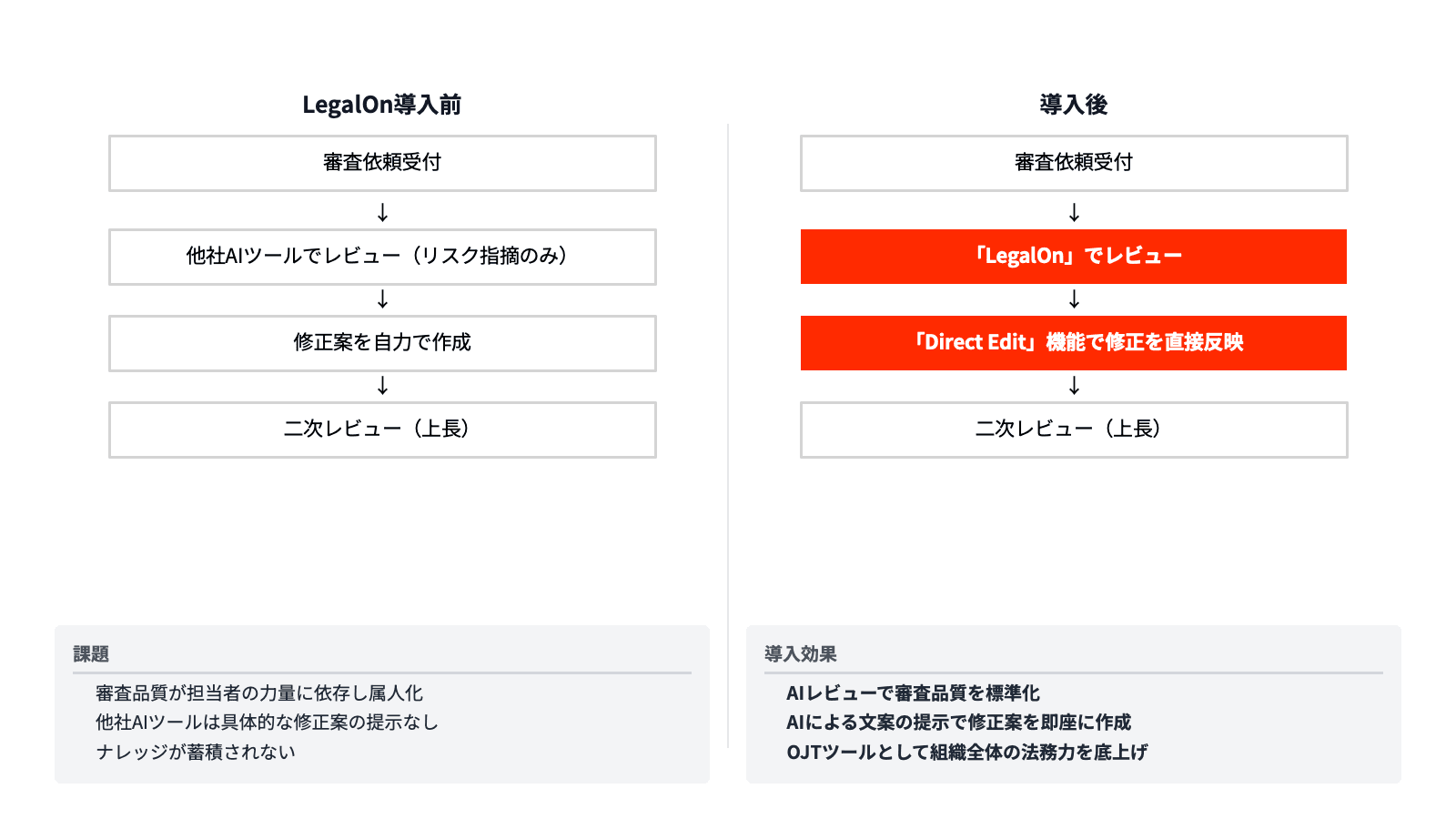Select the red 「LegalOn」でレビュー box
This screenshot has width=1456, height=819.
point(1074,257)
